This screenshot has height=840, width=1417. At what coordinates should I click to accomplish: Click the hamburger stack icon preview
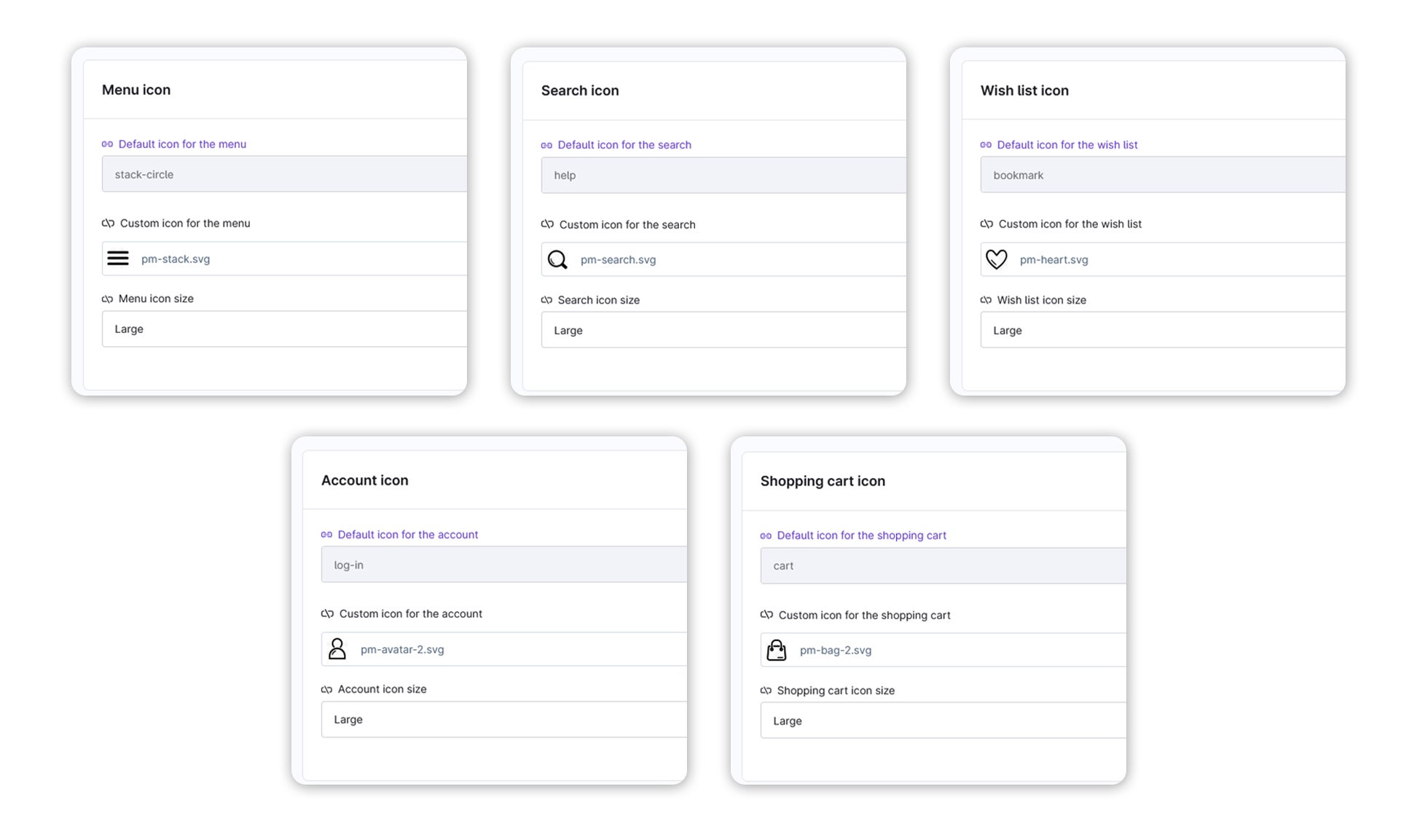(x=118, y=259)
